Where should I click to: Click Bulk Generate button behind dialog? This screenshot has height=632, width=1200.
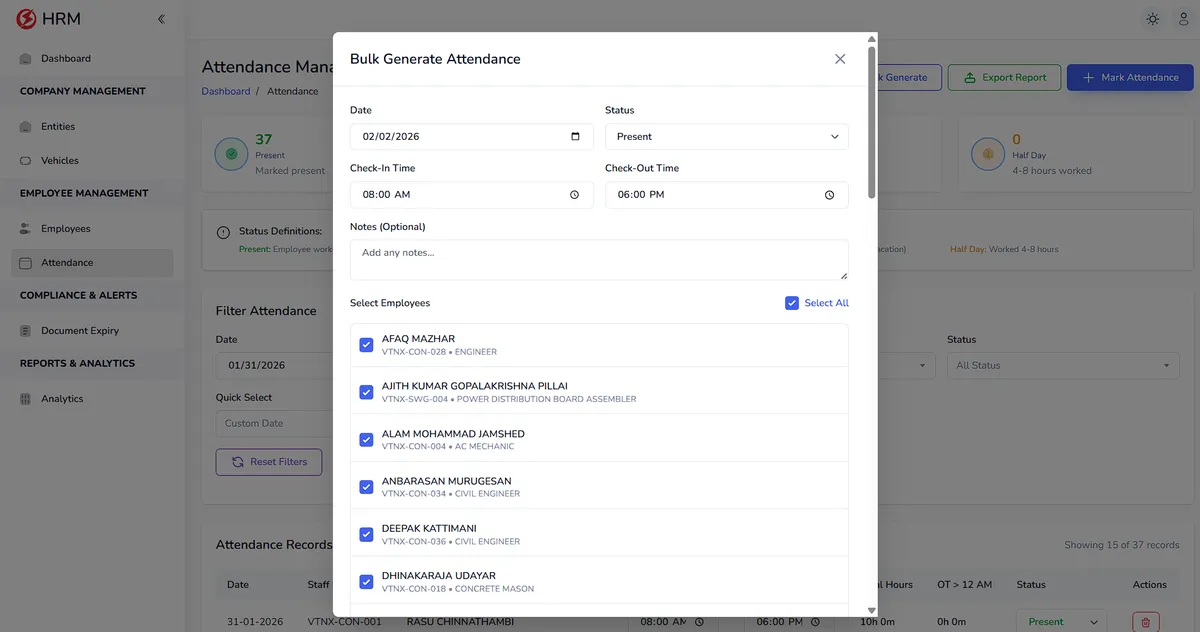coord(909,78)
